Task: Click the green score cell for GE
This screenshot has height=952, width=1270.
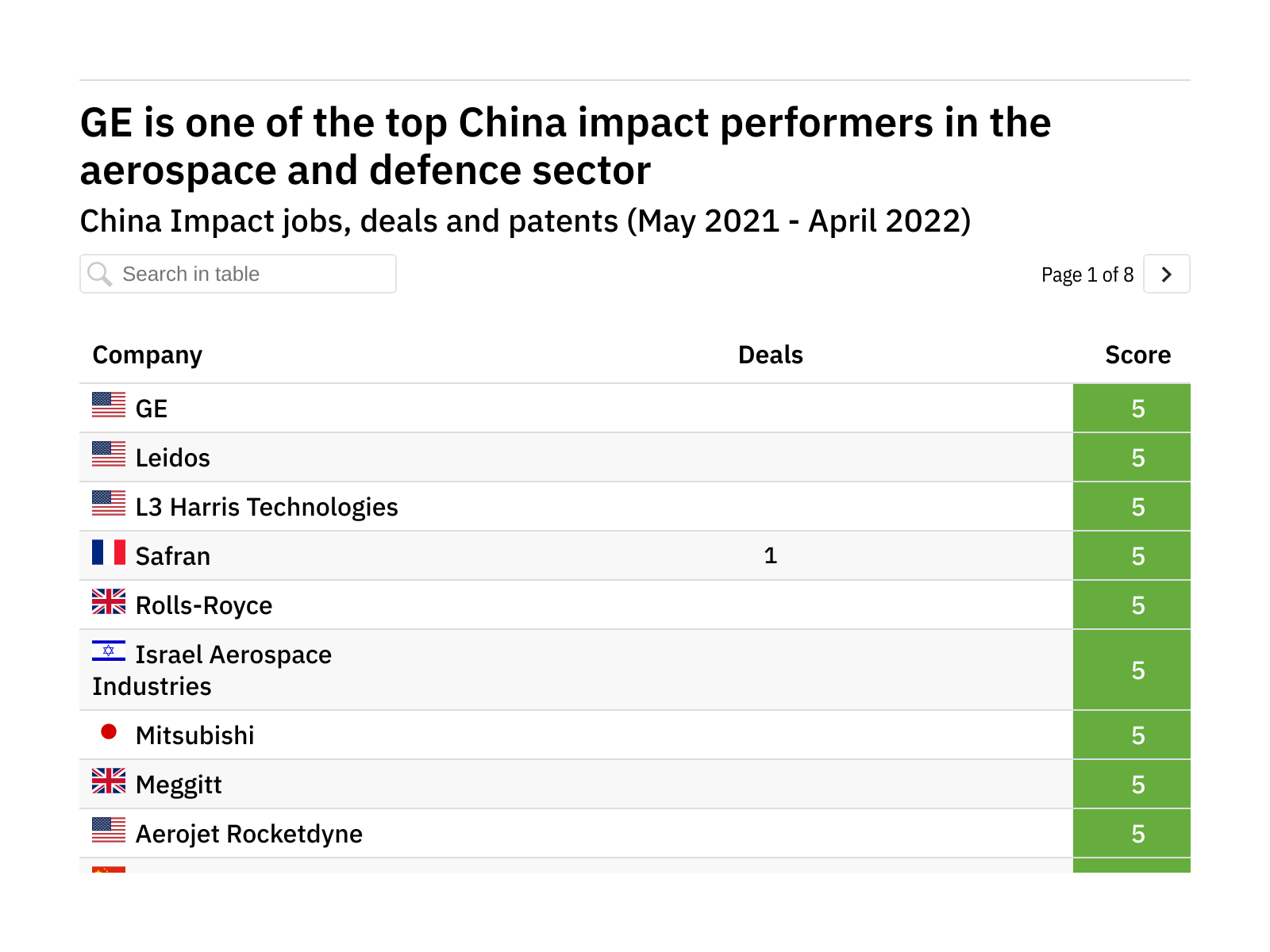Action: [x=1132, y=409]
